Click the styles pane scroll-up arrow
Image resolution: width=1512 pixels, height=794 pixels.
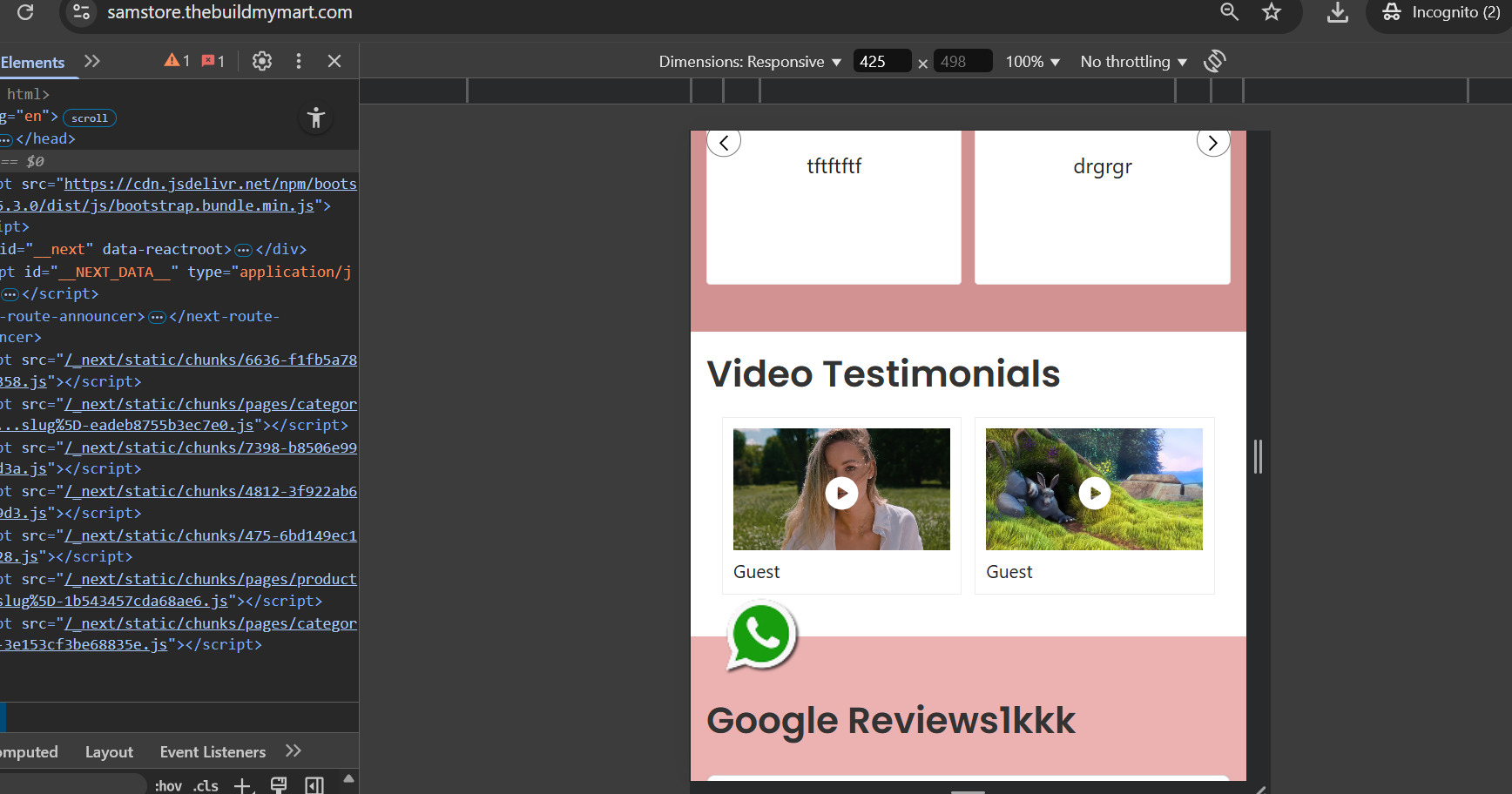click(x=349, y=778)
